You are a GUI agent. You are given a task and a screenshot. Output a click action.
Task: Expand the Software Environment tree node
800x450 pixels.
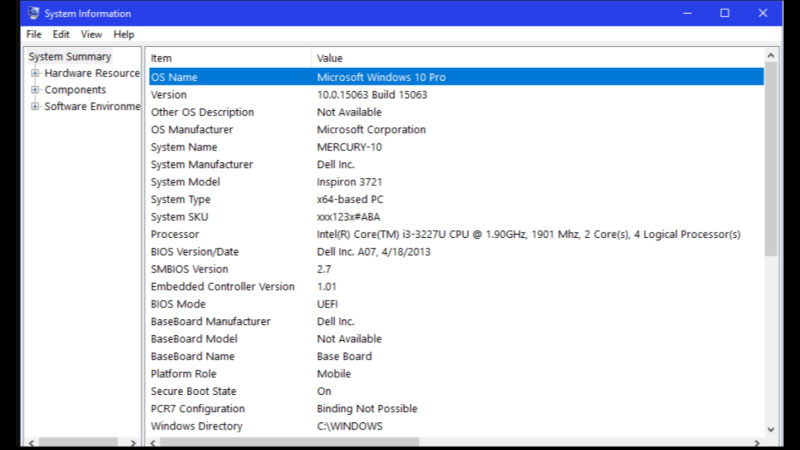click(x=35, y=107)
